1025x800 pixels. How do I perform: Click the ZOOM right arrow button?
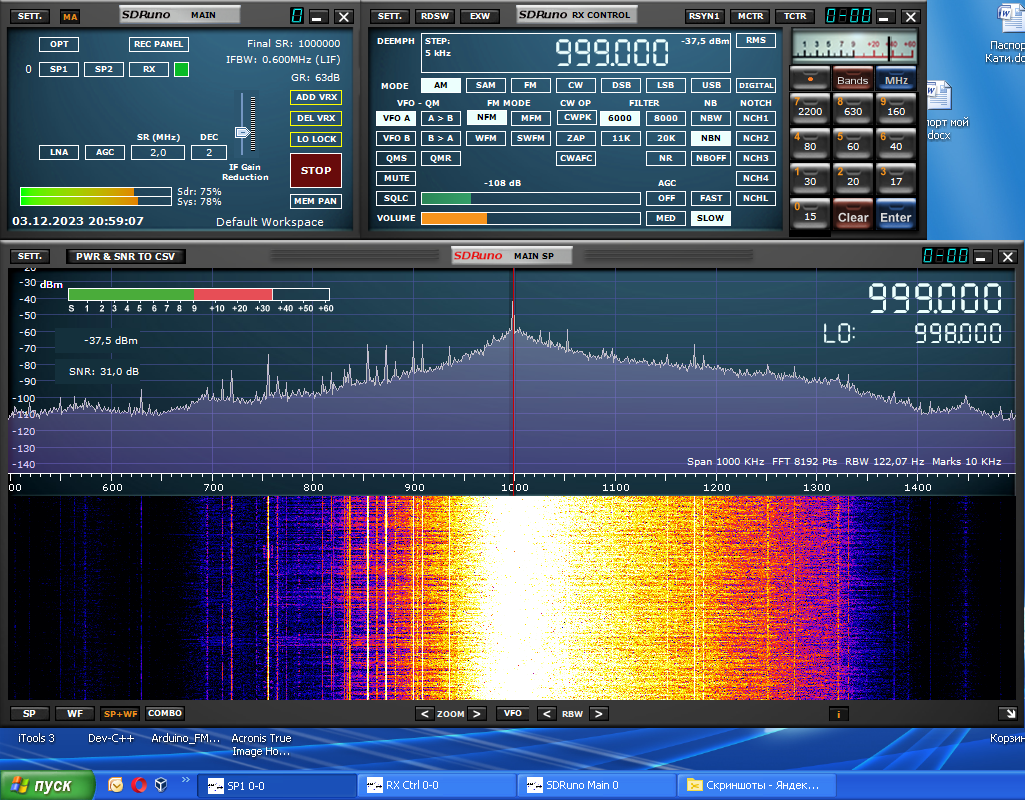(x=477, y=714)
